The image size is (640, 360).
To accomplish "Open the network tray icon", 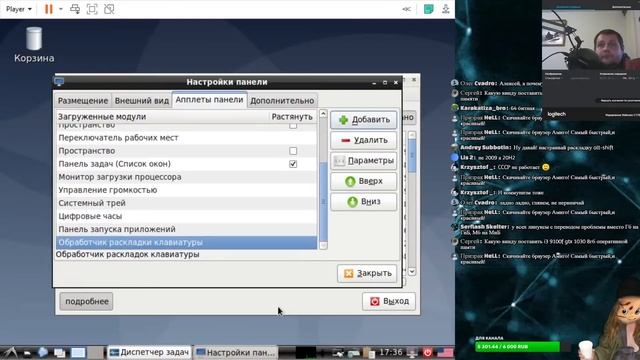I will (x=338, y=353).
